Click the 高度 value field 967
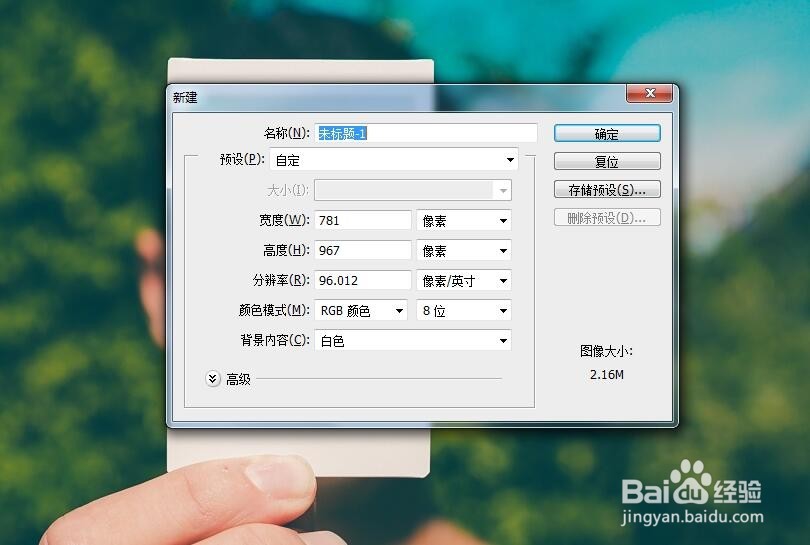Viewport: 810px width, 545px height. tap(363, 251)
